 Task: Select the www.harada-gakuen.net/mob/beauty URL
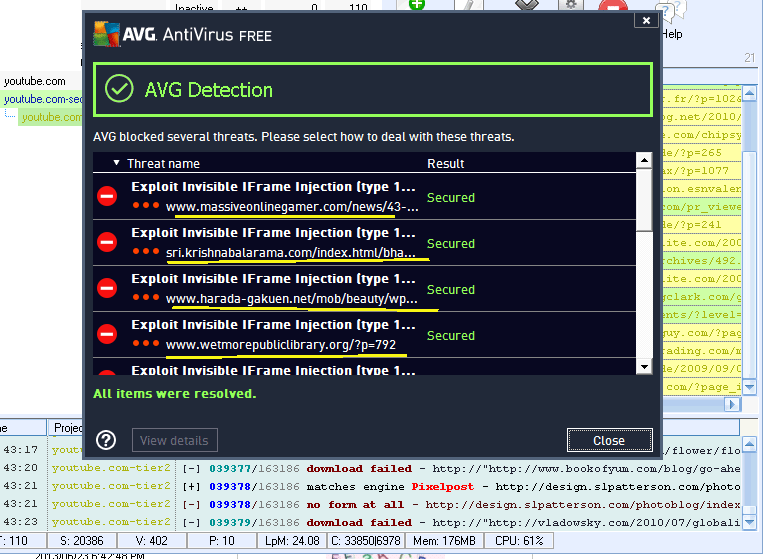point(291,299)
